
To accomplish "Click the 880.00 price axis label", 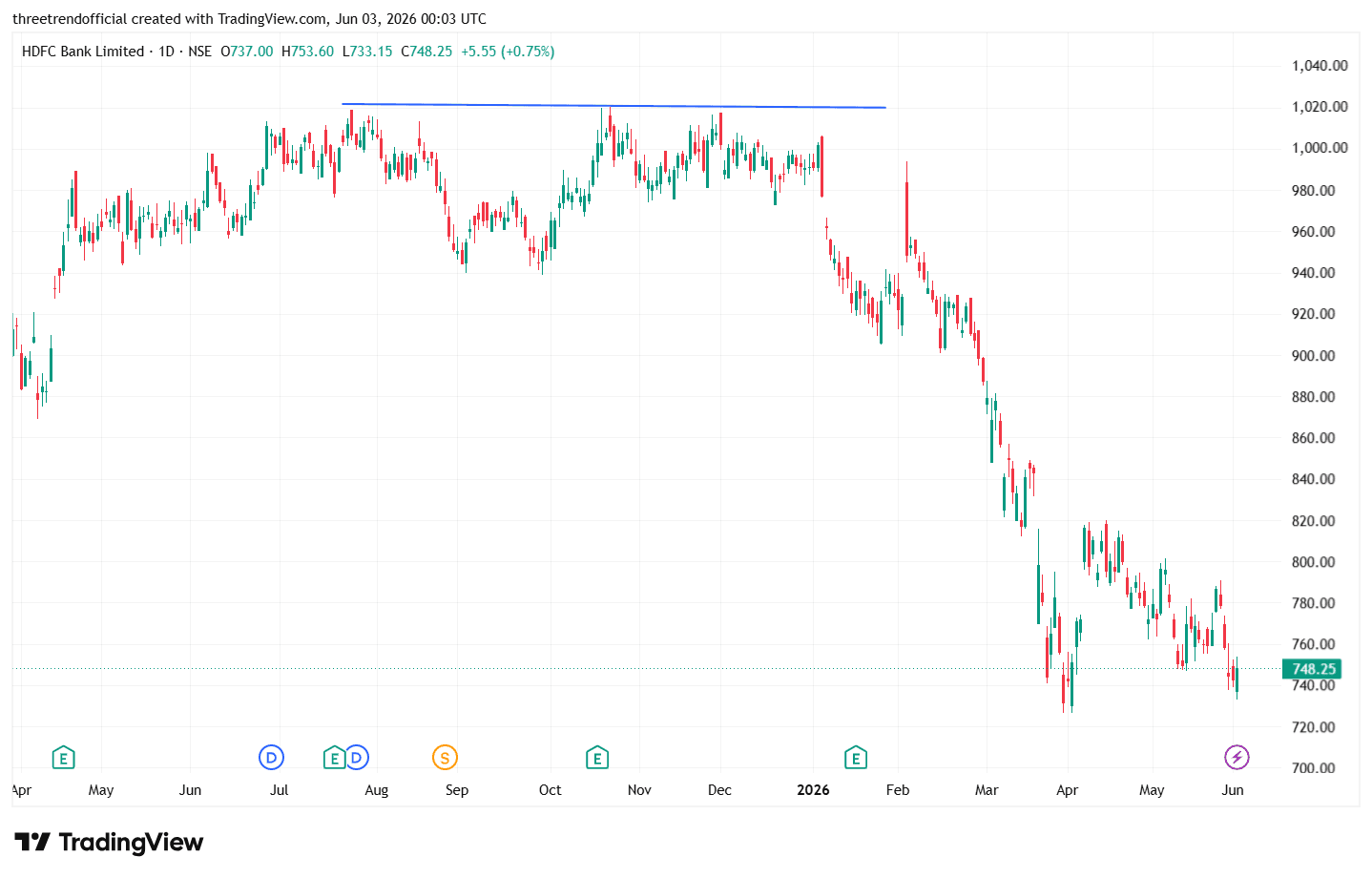I will [1314, 397].
